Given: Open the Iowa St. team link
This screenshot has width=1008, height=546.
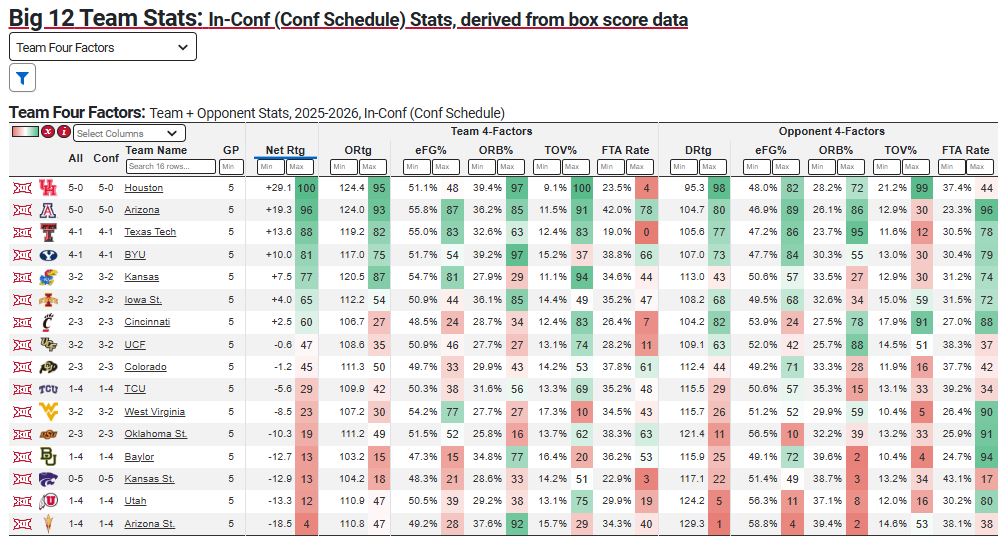Looking at the screenshot, I should click(143, 299).
